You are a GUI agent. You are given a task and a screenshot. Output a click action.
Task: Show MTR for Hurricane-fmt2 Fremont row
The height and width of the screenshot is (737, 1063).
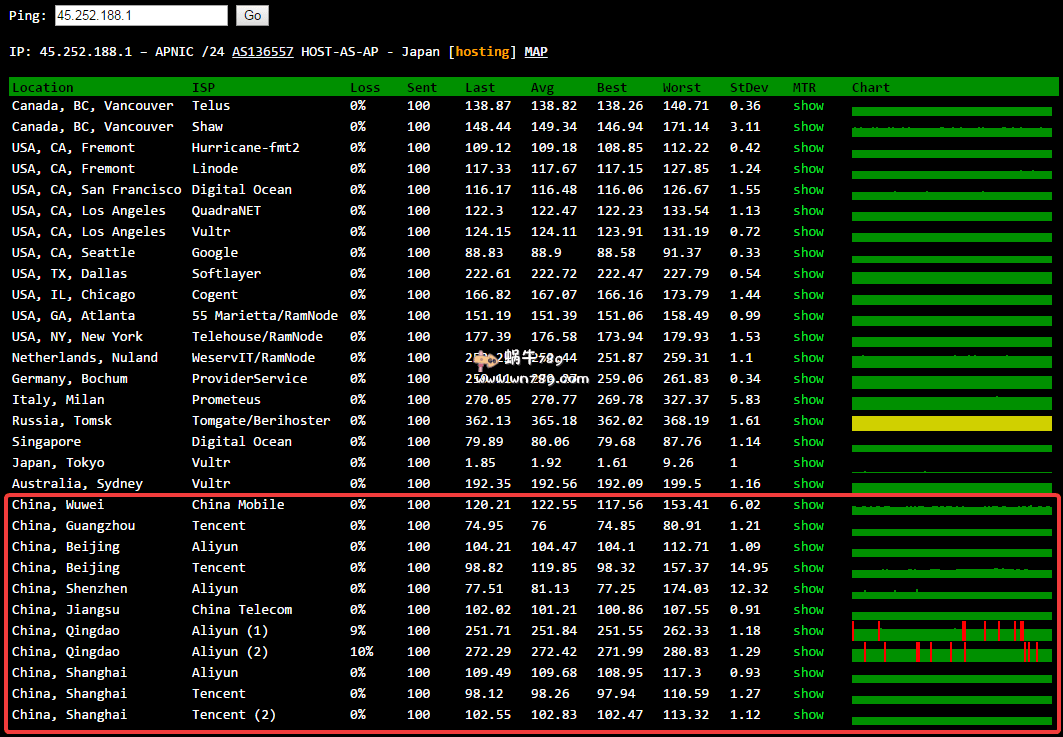click(808, 148)
